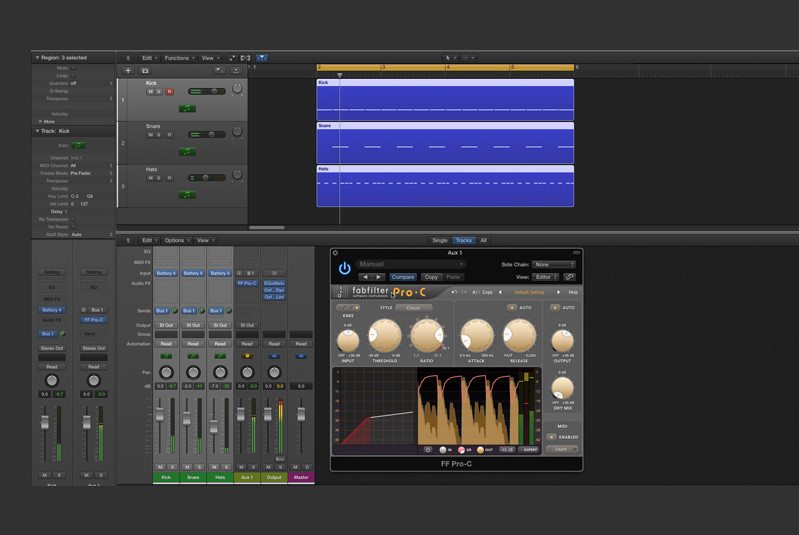Click the plugin link chain icon
Screen dimensions: 799x535
pyautogui.click(x=570, y=277)
